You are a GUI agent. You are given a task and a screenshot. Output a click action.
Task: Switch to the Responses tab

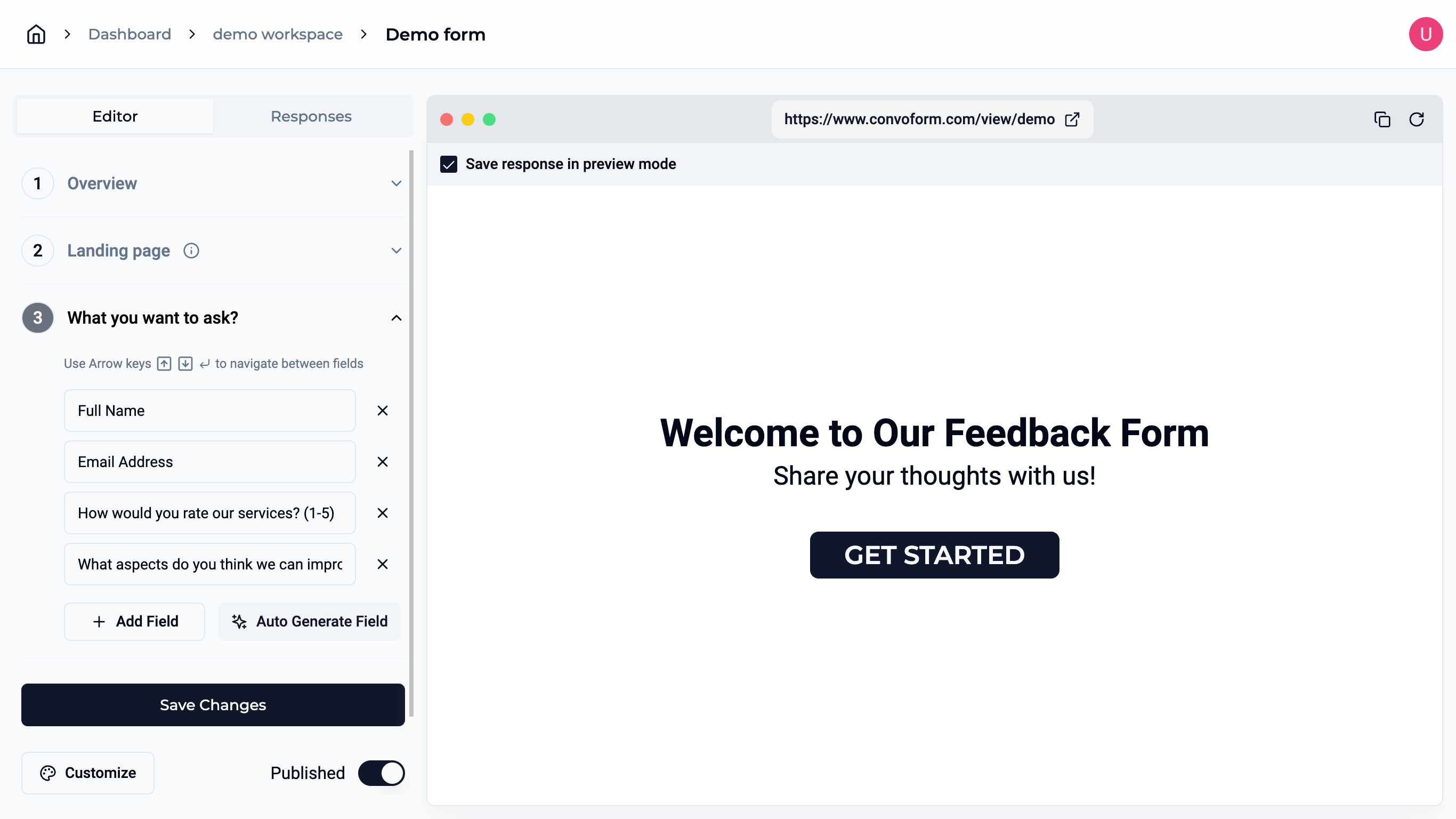click(x=311, y=116)
